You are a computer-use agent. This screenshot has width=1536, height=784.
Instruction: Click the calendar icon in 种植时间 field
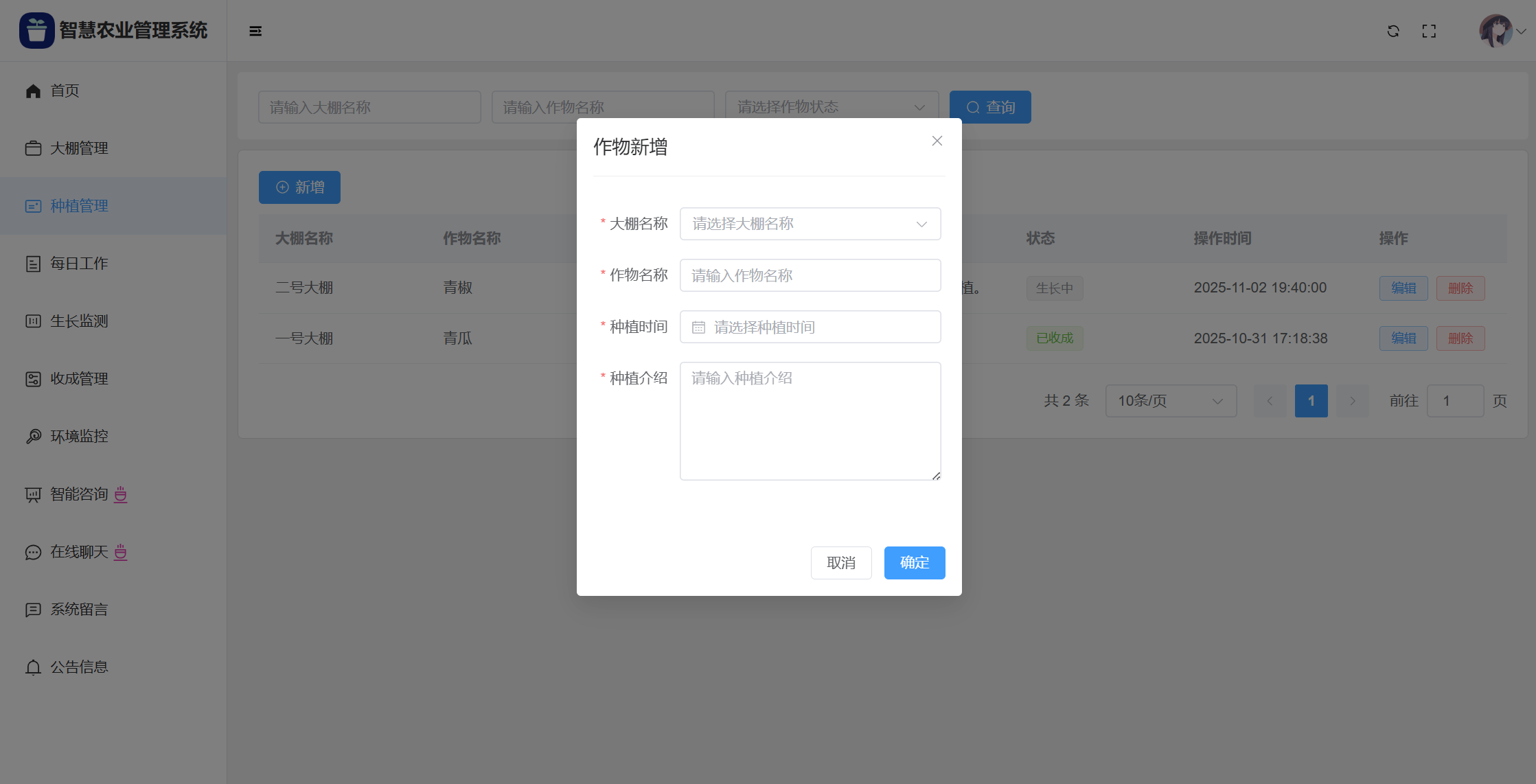pos(698,327)
